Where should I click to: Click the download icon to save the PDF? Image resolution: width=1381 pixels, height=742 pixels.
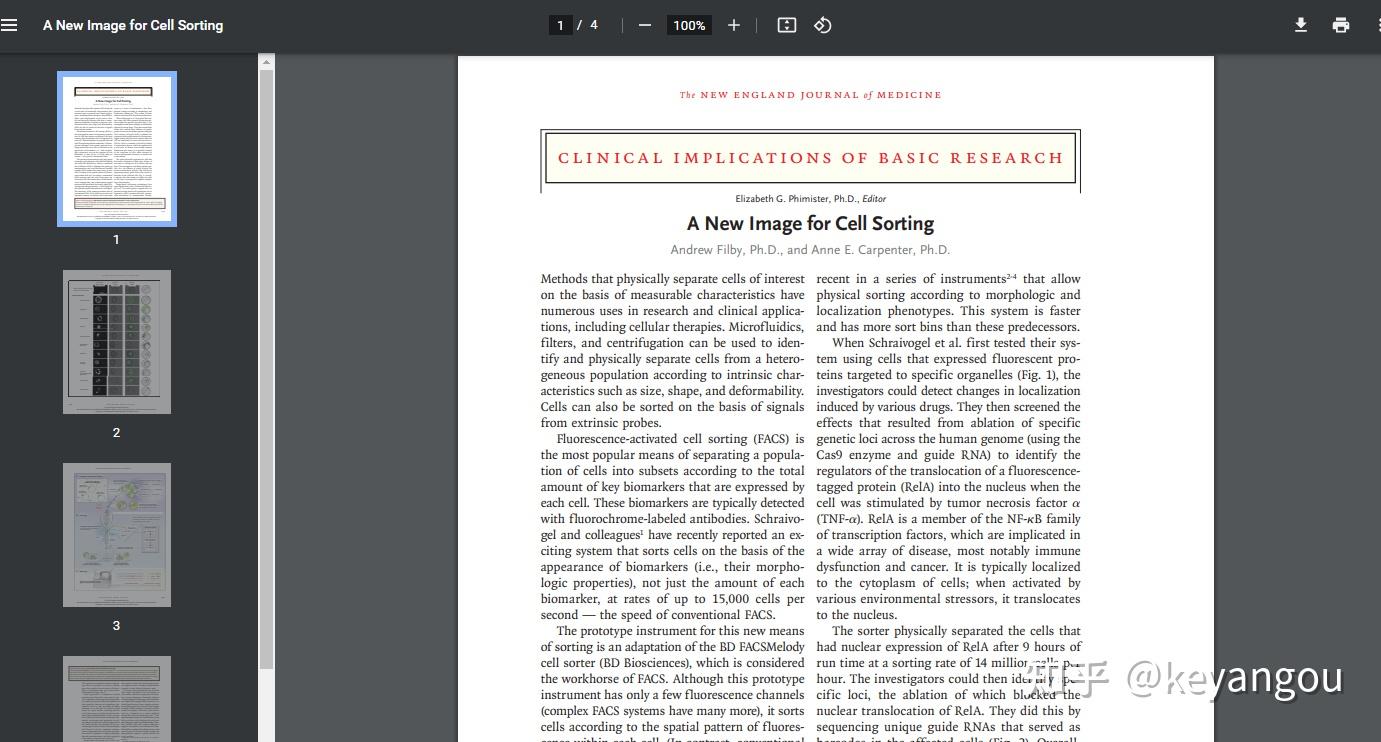pos(1301,25)
